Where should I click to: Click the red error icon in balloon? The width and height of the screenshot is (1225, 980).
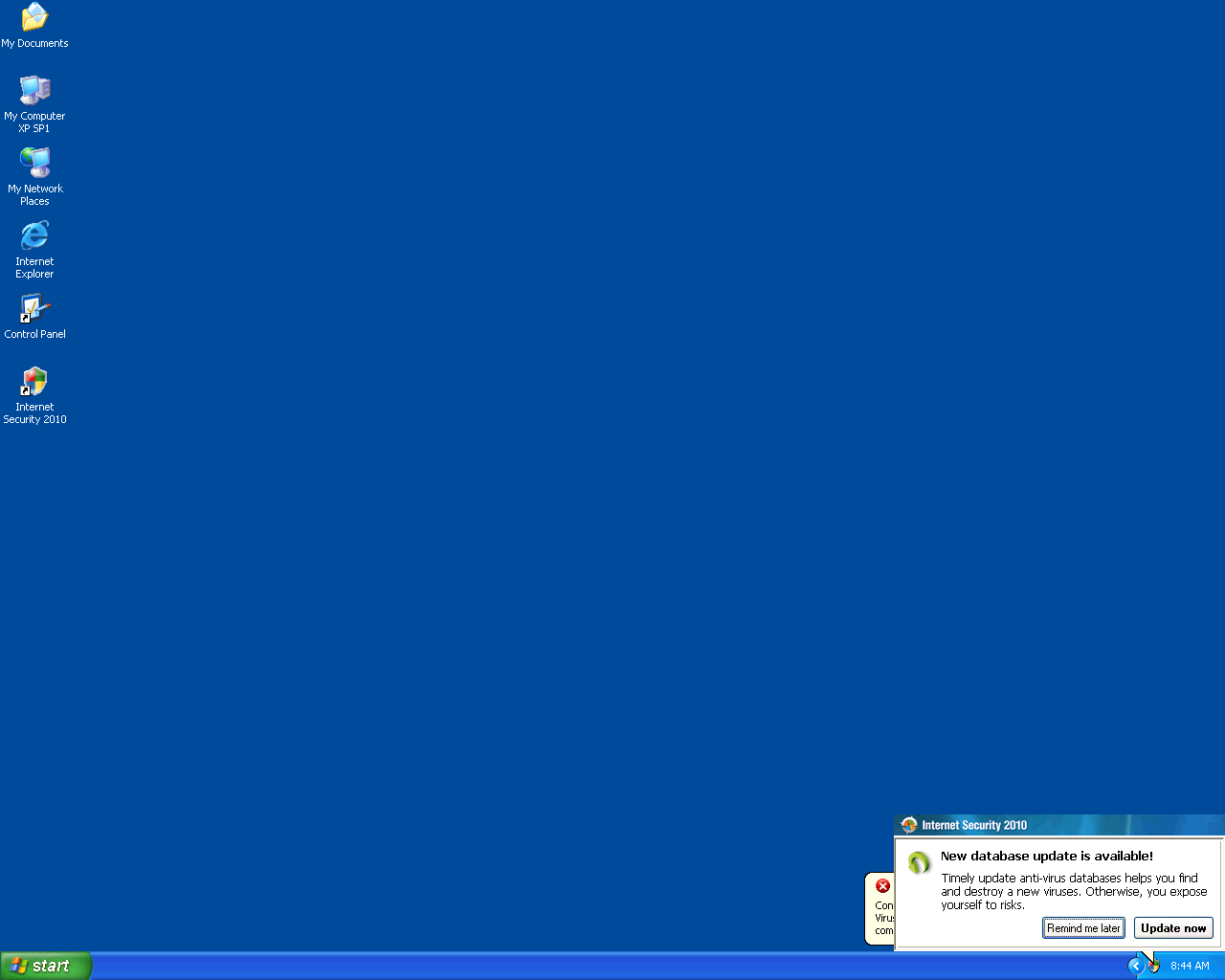882,886
